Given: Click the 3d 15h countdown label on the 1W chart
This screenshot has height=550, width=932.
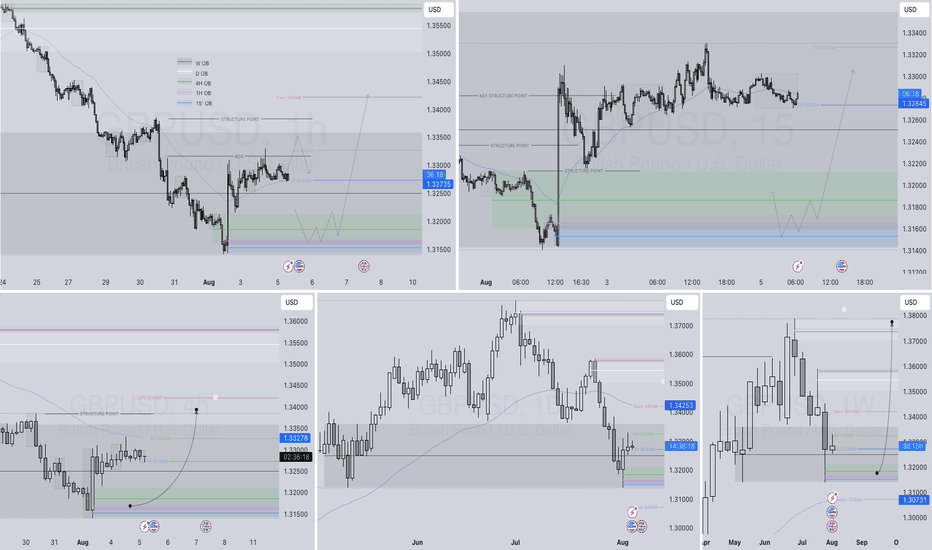Looking at the screenshot, I should pos(913,446).
